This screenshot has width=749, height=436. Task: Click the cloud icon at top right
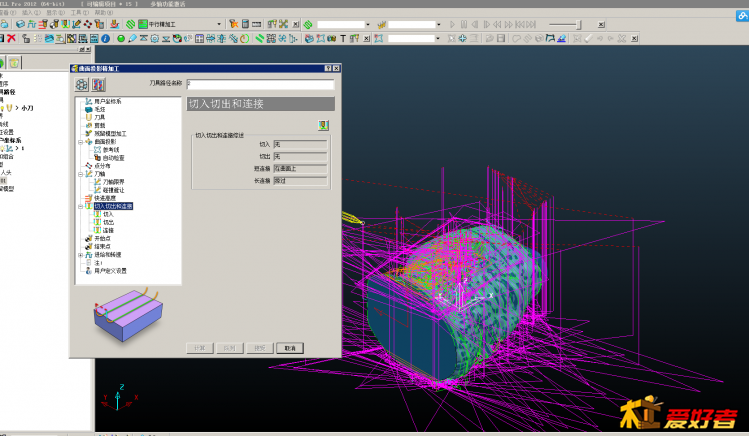tap(742, 15)
